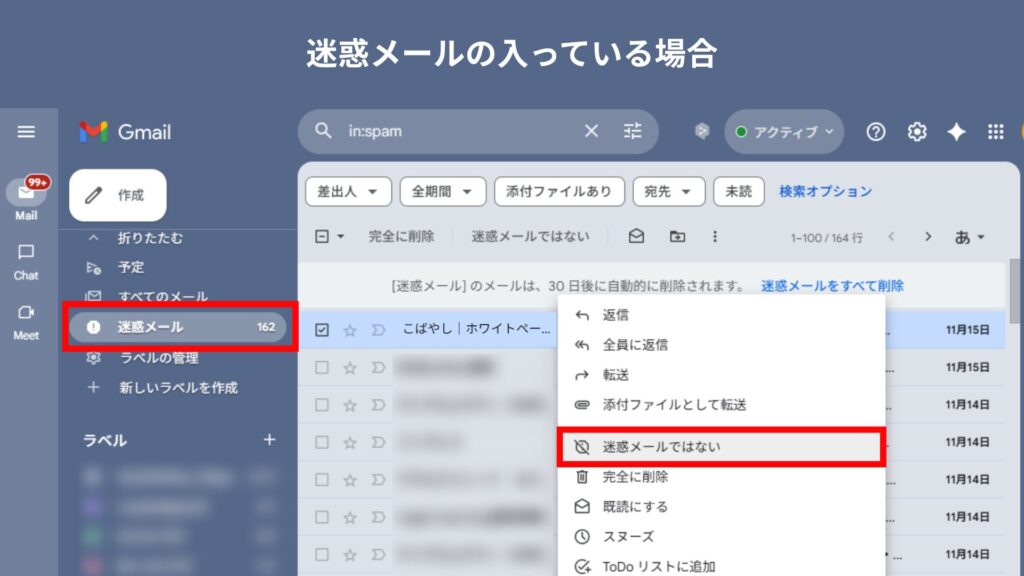Open the 全期間 date range dropdown
Screen dimensions: 1024x576
pos(442,191)
